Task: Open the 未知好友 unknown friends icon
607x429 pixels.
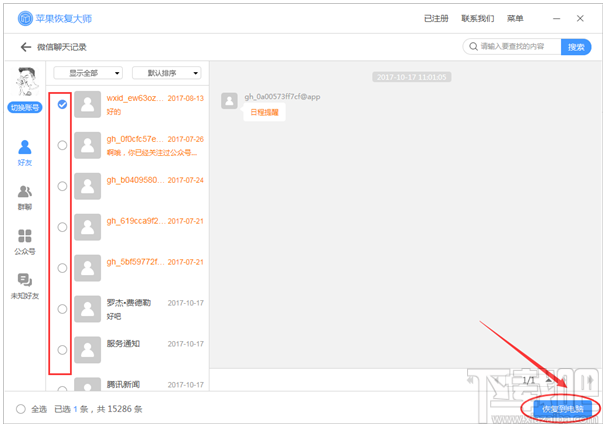Action: pos(25,280)
